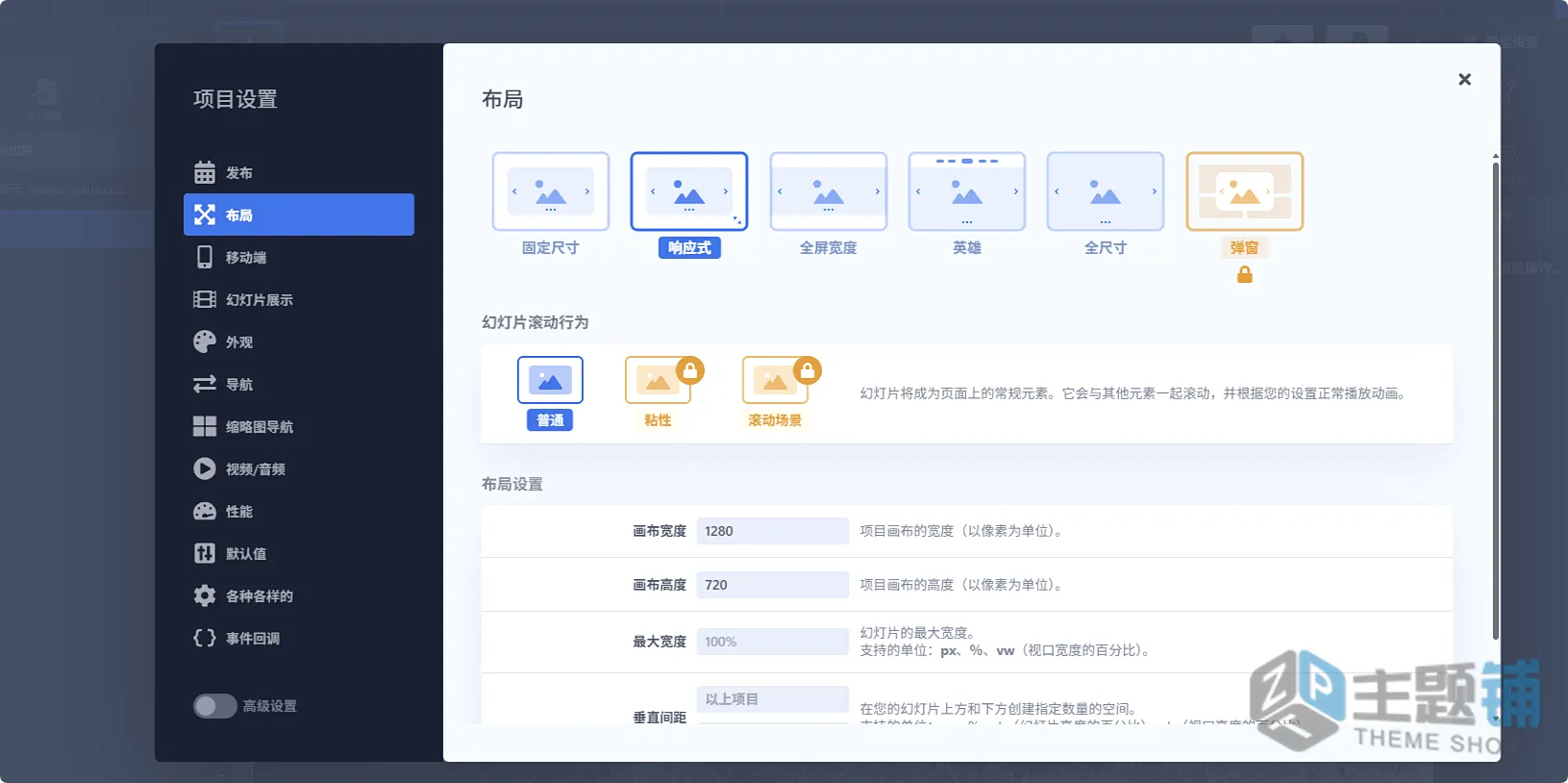This screenshot has width=1568, height=783.
Task: Choose the 全尺寸 layout thumbnail
Action: (1105, 191)
